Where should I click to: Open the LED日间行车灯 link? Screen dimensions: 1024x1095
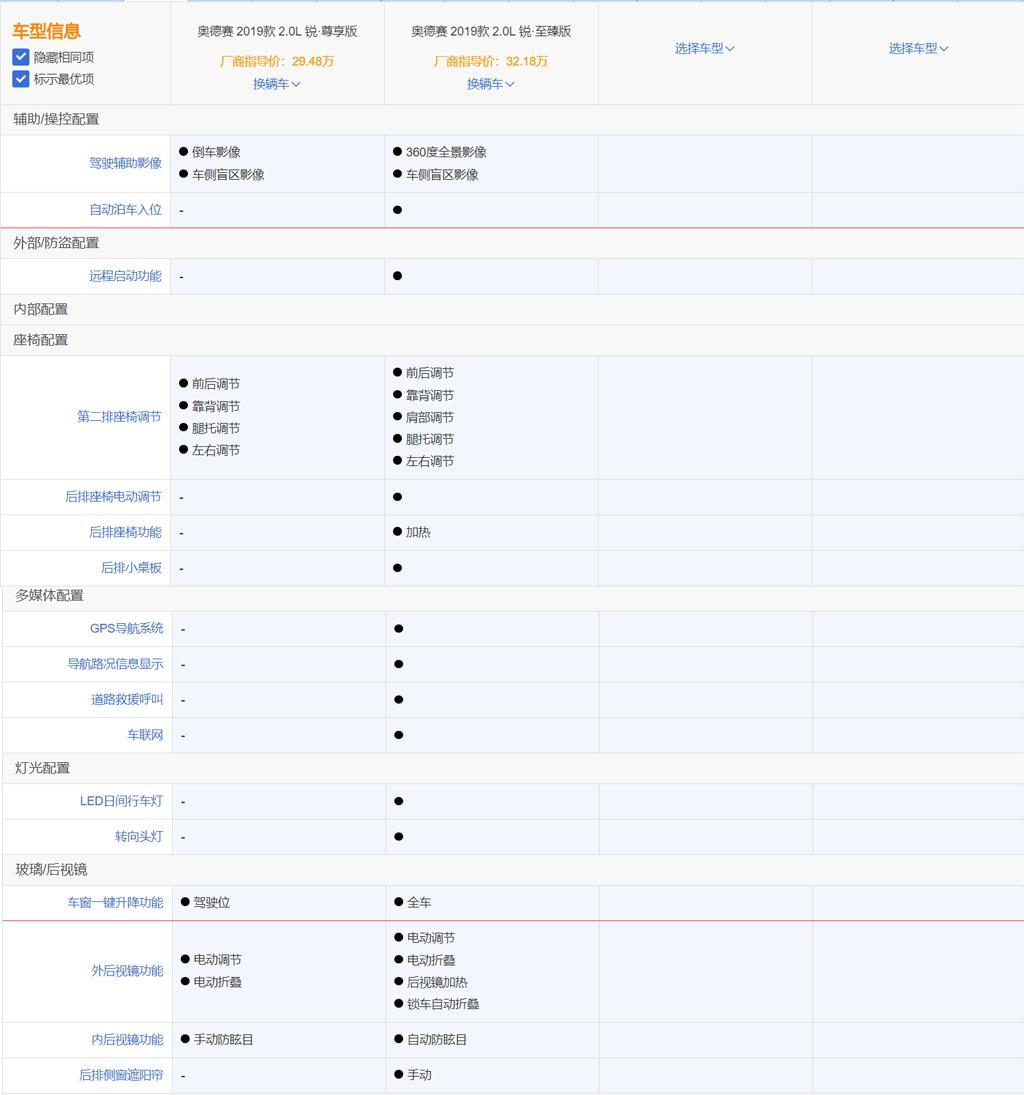click(x=121, y=801)
